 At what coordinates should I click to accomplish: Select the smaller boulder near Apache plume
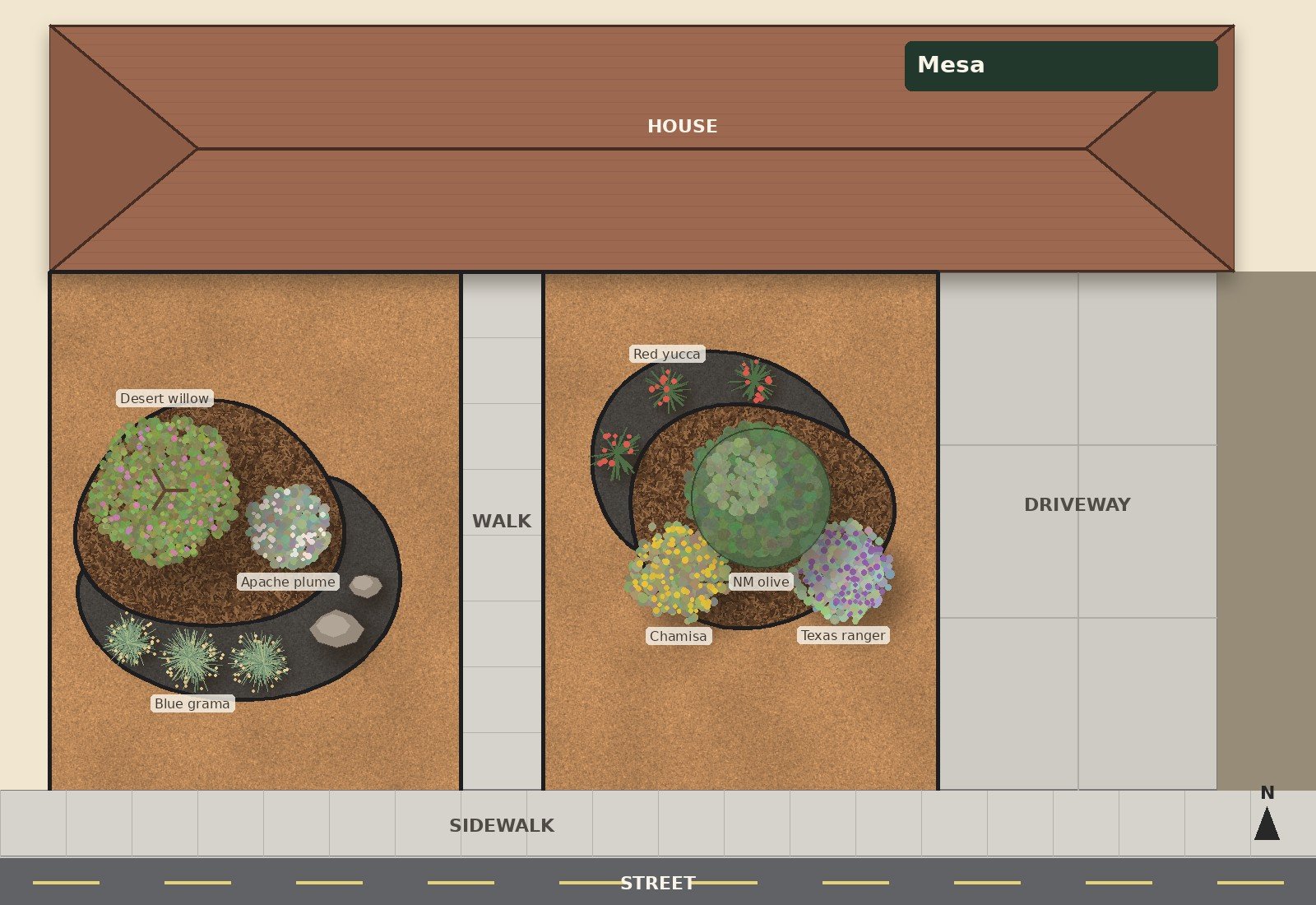pyautogui.click(x=365, y=586)
